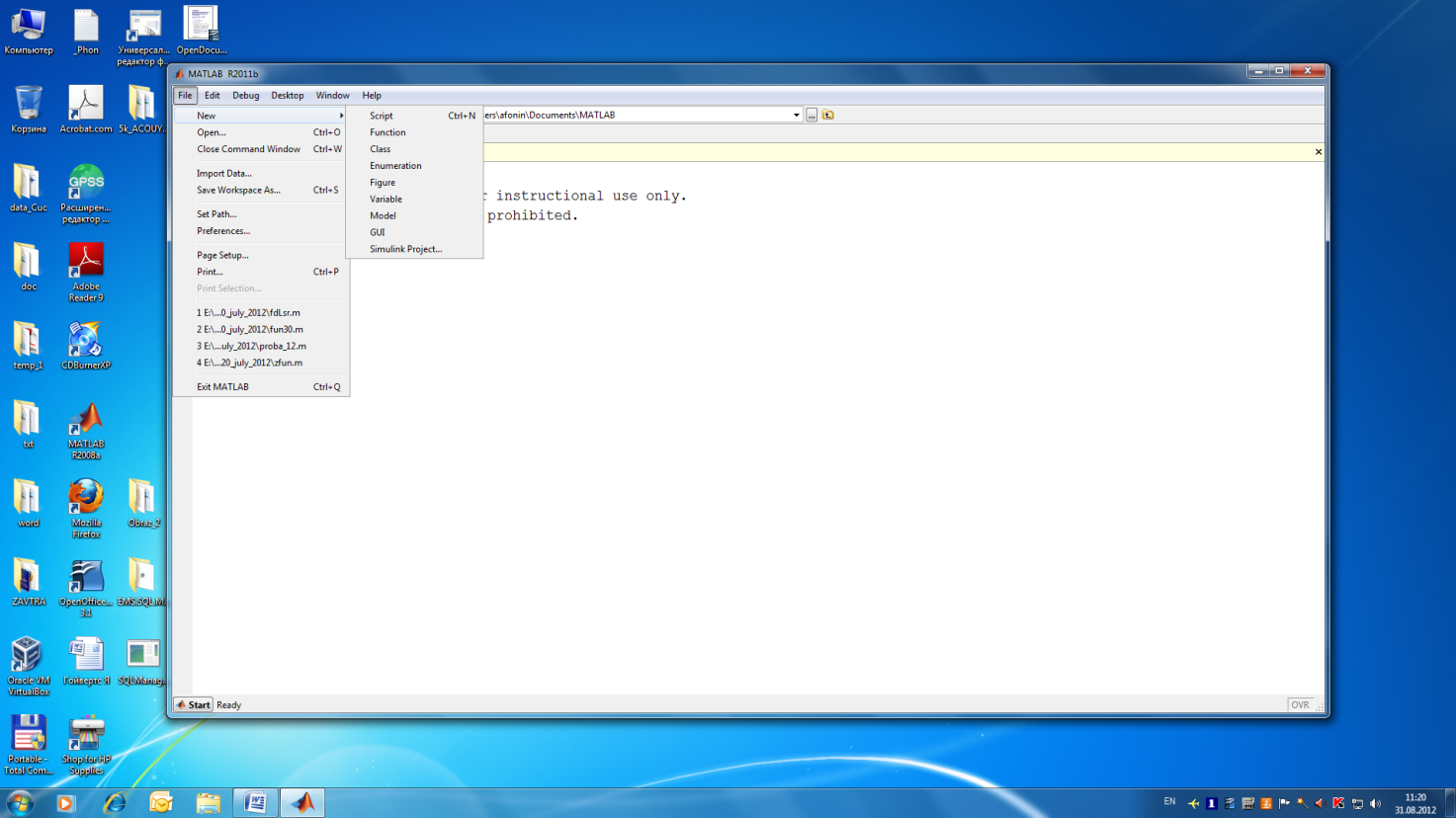Viewport: 1456px width, 818px height.
Task: Select the Obraz_2 folder icon
Action: [142, 503]
